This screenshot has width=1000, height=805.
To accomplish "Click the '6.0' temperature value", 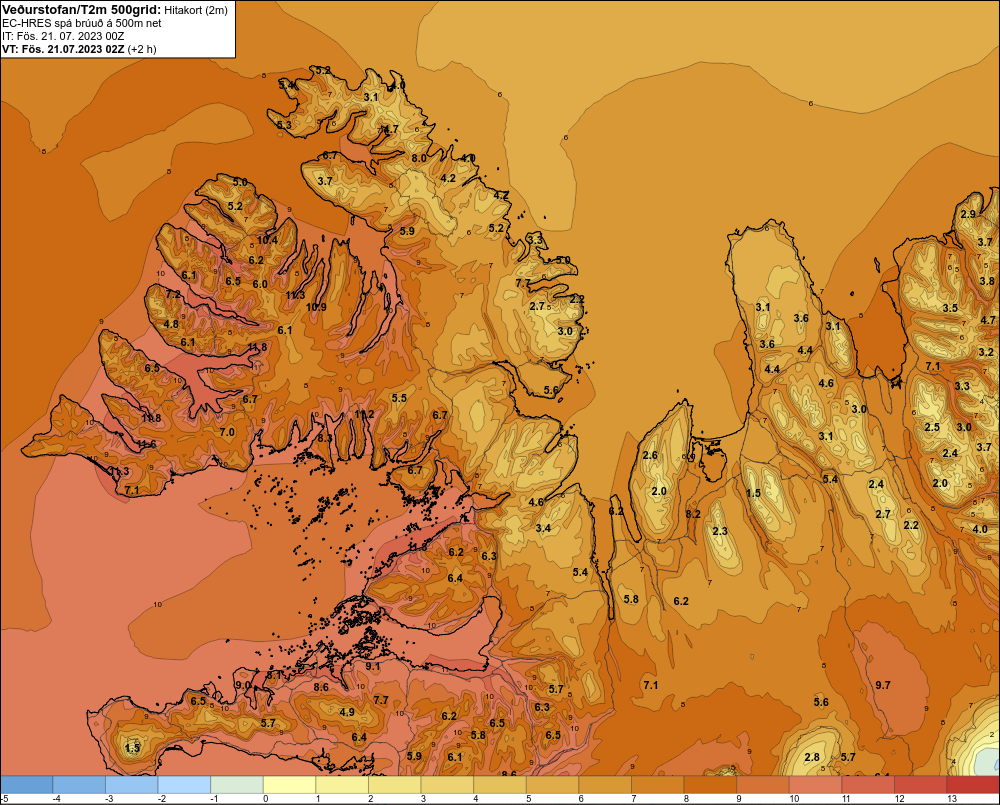I will coord(260,284).
